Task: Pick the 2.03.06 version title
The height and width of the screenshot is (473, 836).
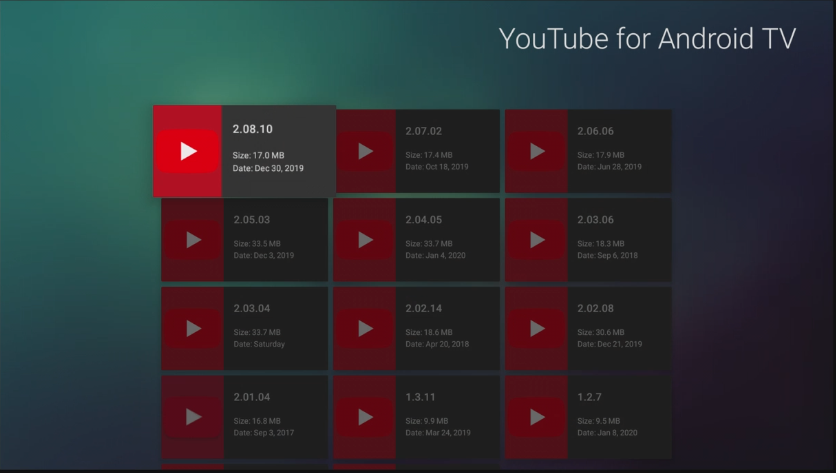Action: tap(595, 219)
